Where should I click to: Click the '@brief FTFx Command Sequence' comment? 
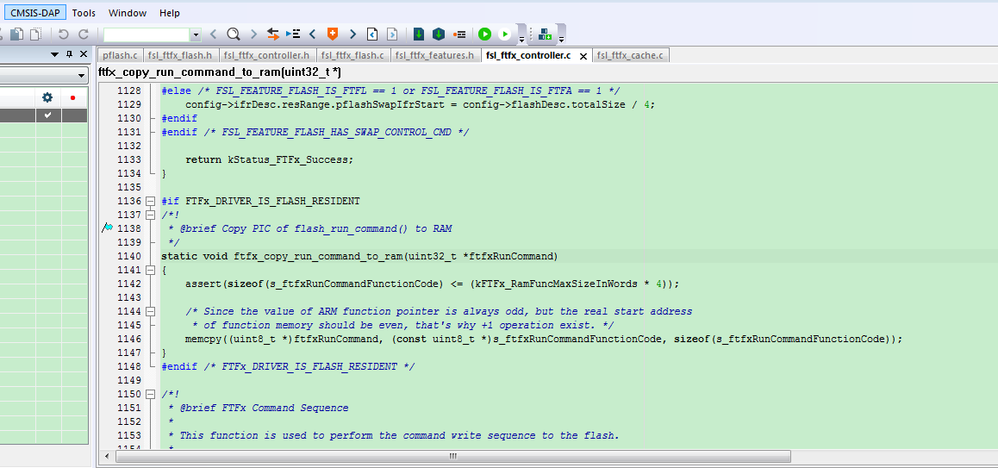(264, 408)
